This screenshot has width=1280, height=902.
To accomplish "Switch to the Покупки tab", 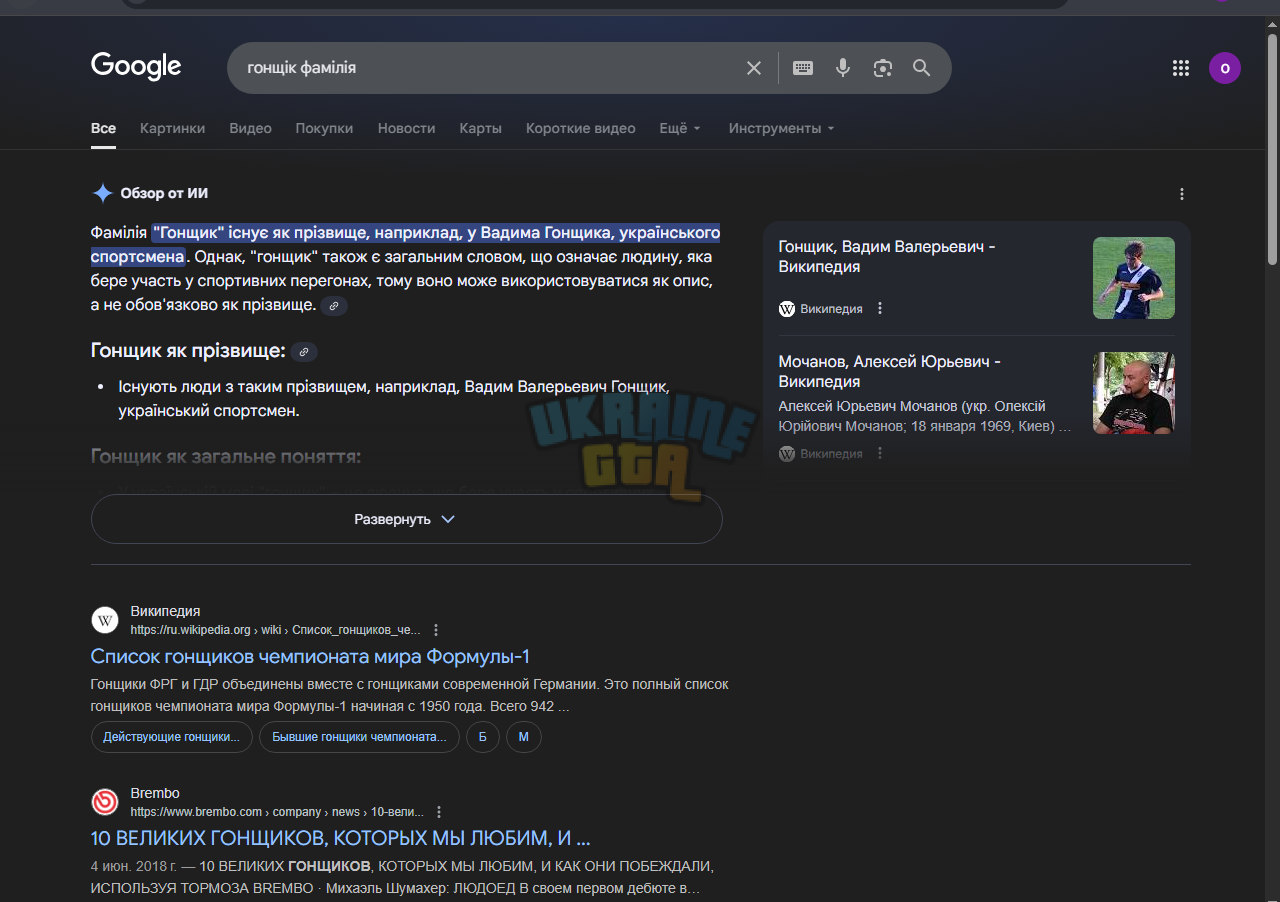I will click(324, 128).
